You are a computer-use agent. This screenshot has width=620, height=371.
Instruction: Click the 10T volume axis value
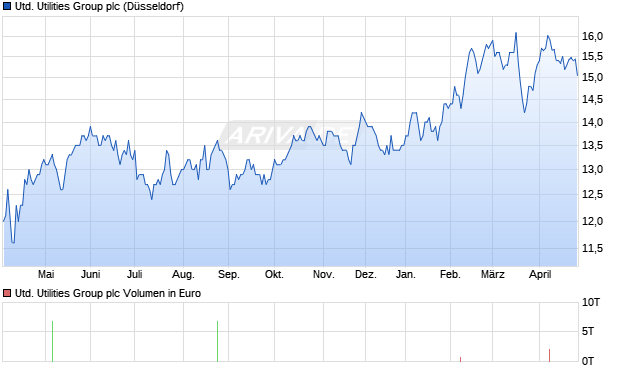(591, 303)
